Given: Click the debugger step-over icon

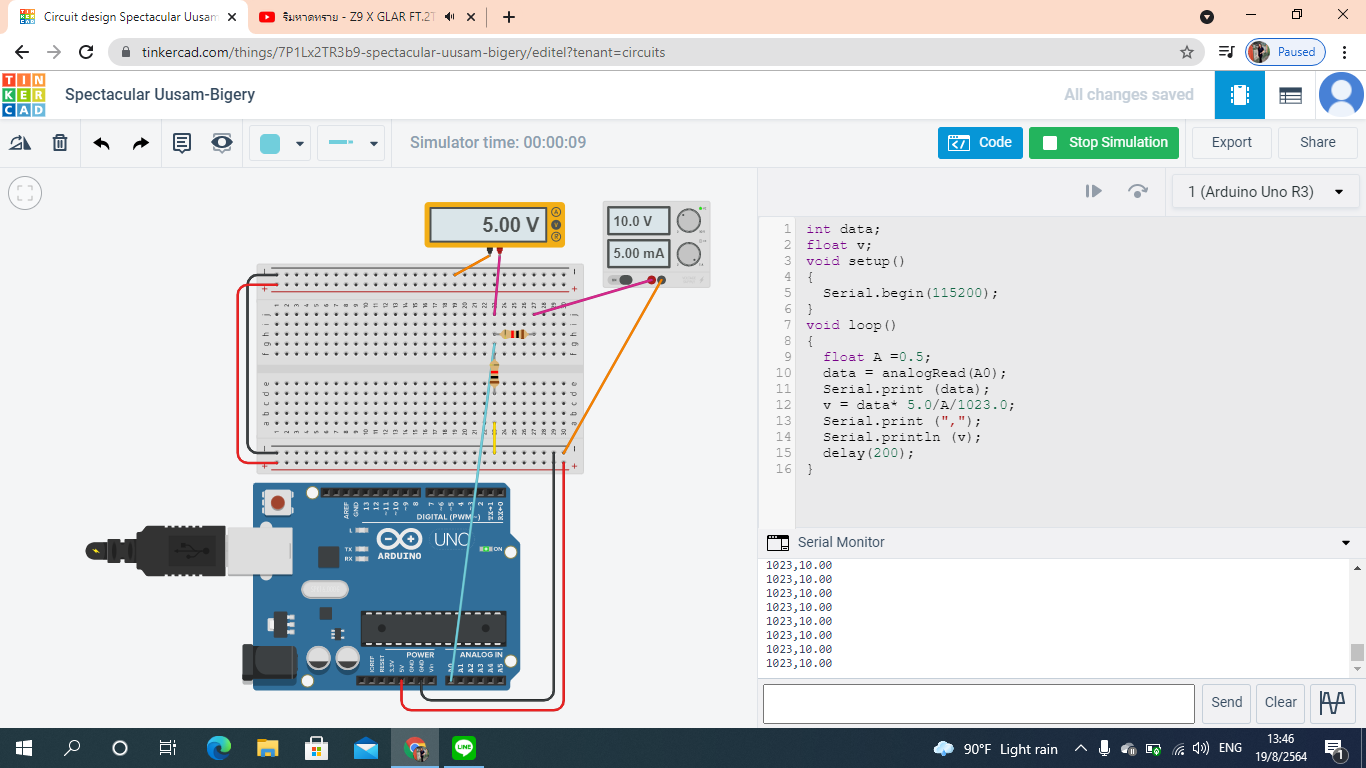Looking at the screenshot, I should coord(1137,191).
